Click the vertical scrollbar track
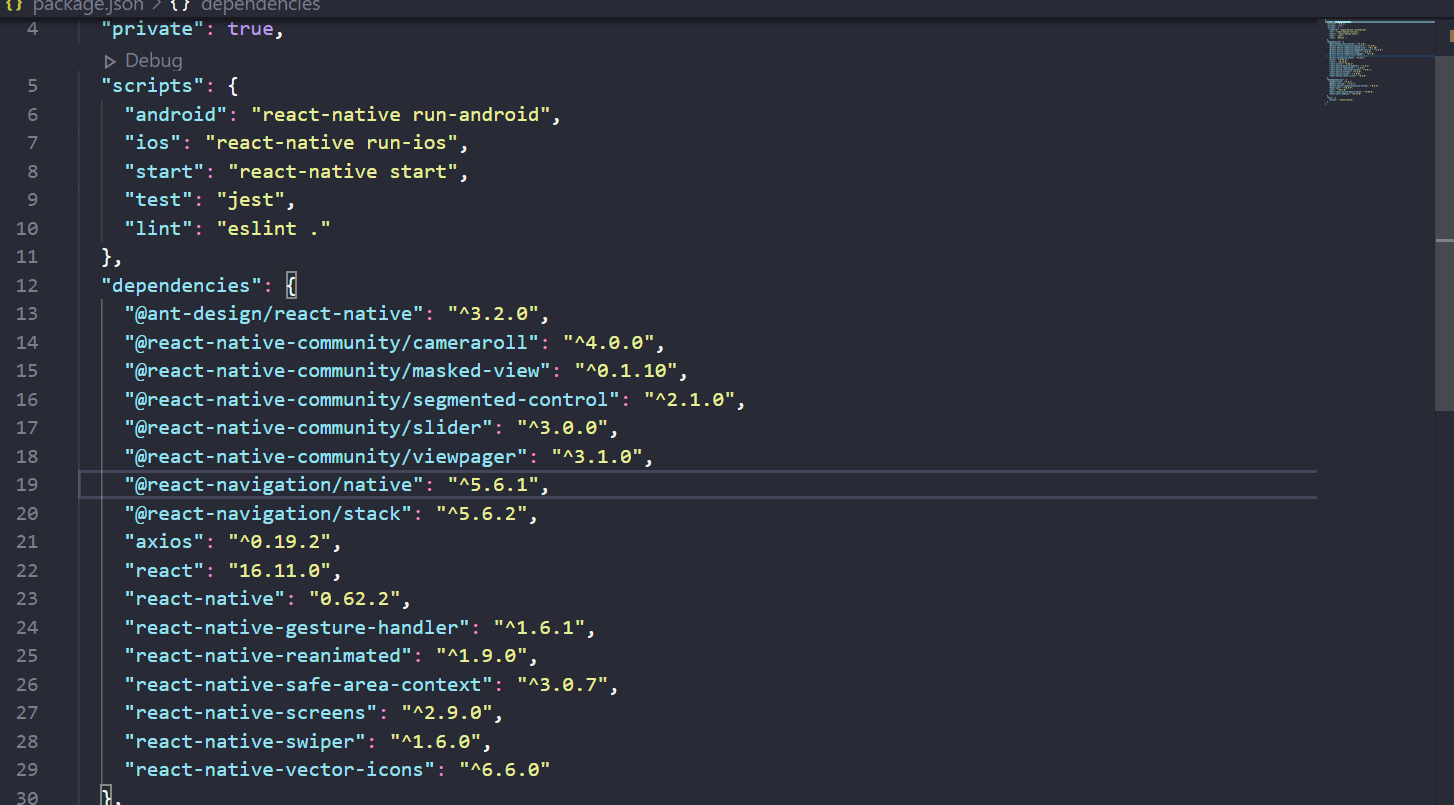Viewport: 1454px width, 805px height. pyautogui.click(x=1445, y=500)
